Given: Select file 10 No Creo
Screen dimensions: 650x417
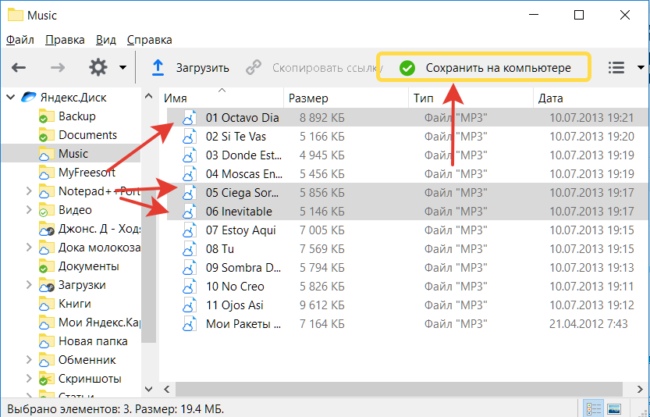Looking at the screenshot, I should coord(235,286).
